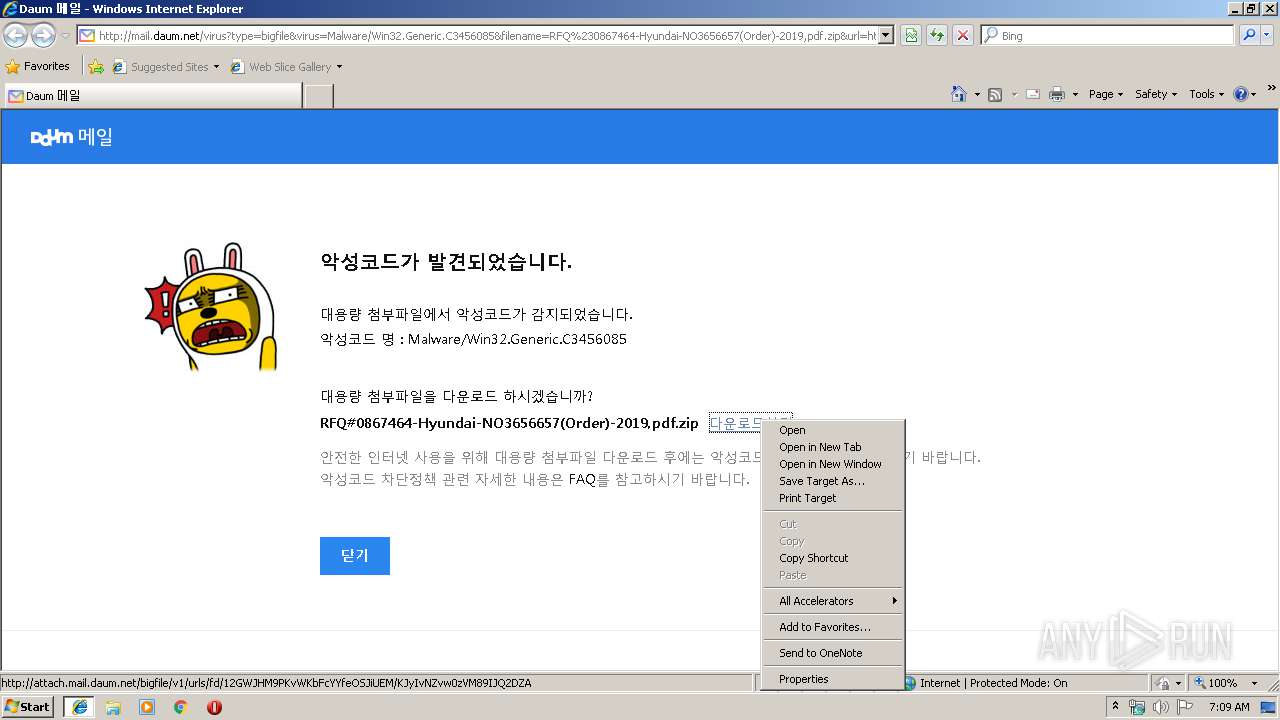Choose Open in New Tab
The height and width of the screenshot is (720, 1280).
pyautogui.click(x=832, y=447)
